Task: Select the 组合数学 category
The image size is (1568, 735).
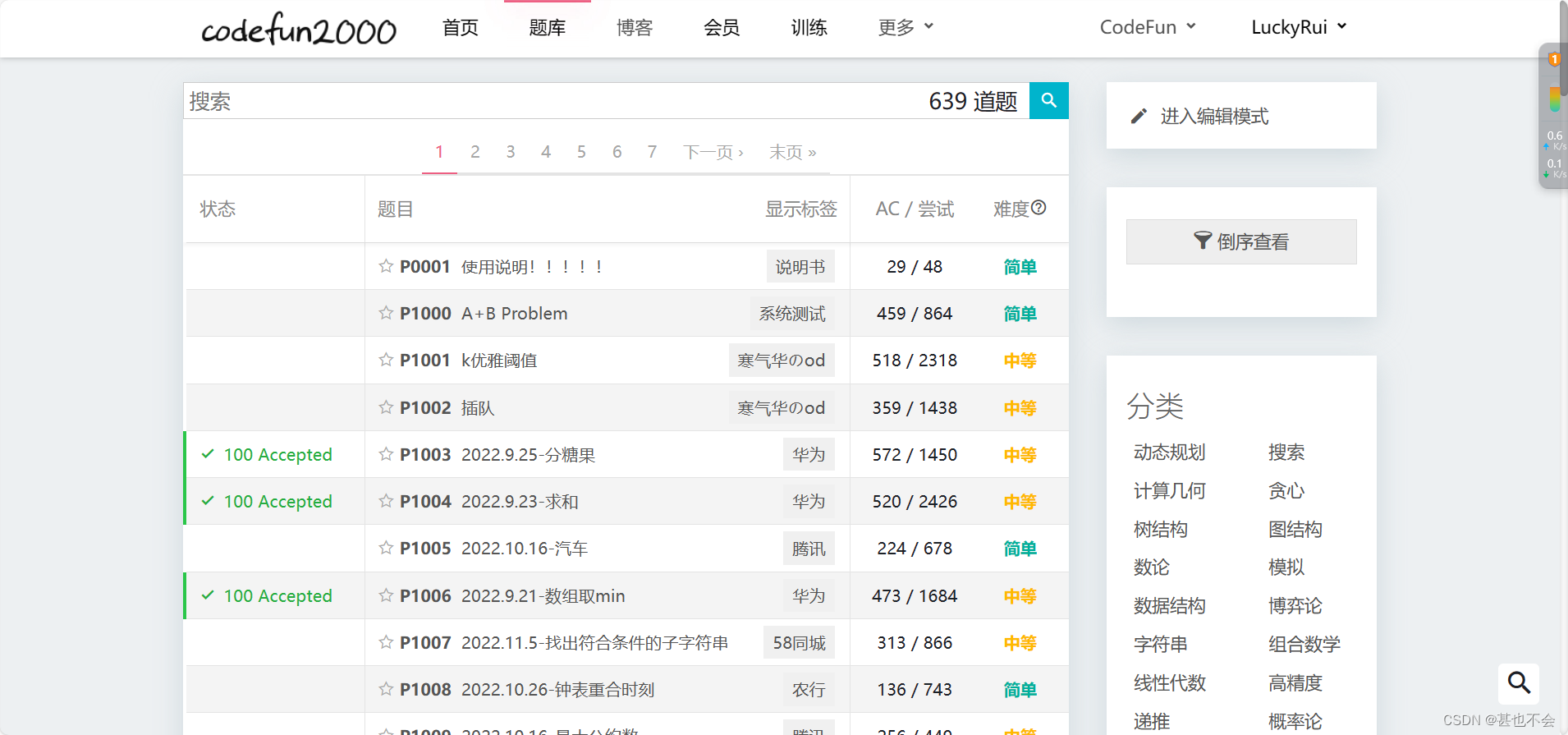Action: click(x=1304, y=644)
